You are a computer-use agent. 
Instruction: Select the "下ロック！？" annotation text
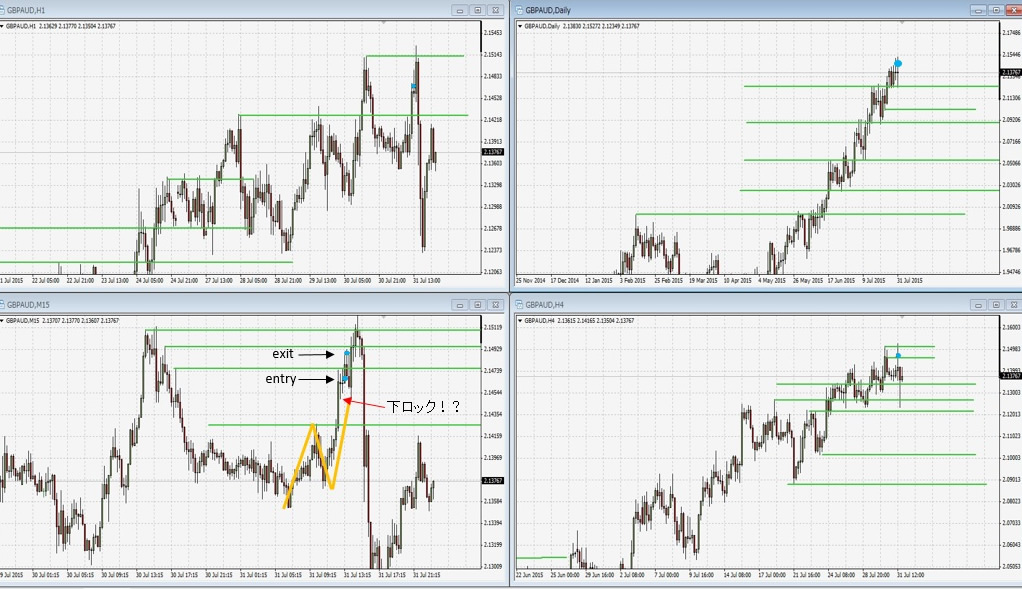click(422, 406)
